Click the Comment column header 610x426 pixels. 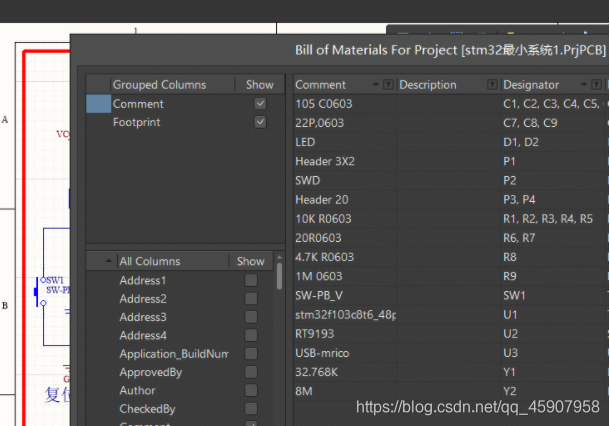(320, 85)
